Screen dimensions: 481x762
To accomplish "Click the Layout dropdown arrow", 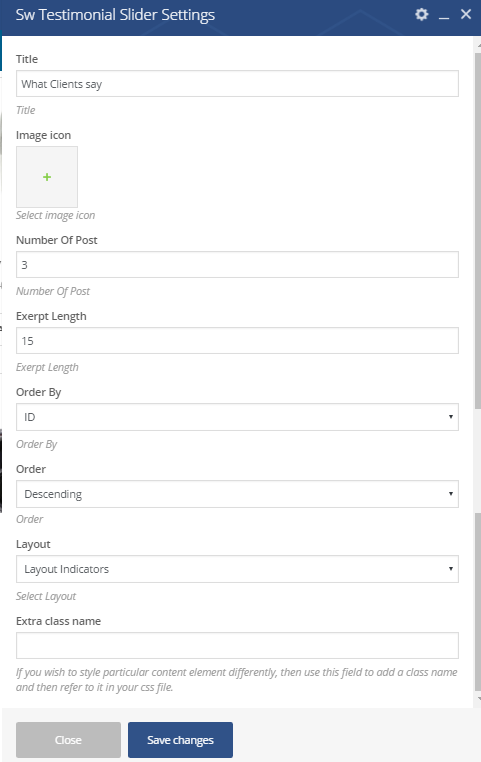I will click(x=451, y=569).
